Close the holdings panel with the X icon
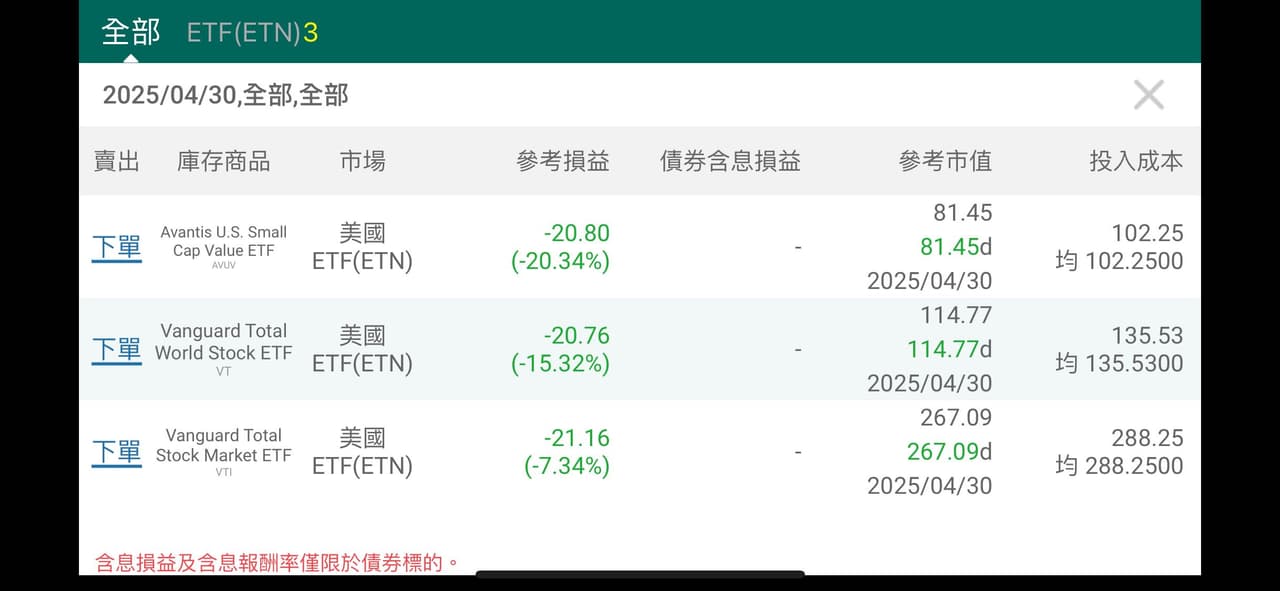The image size is (1280, 591). (1149, 95)
